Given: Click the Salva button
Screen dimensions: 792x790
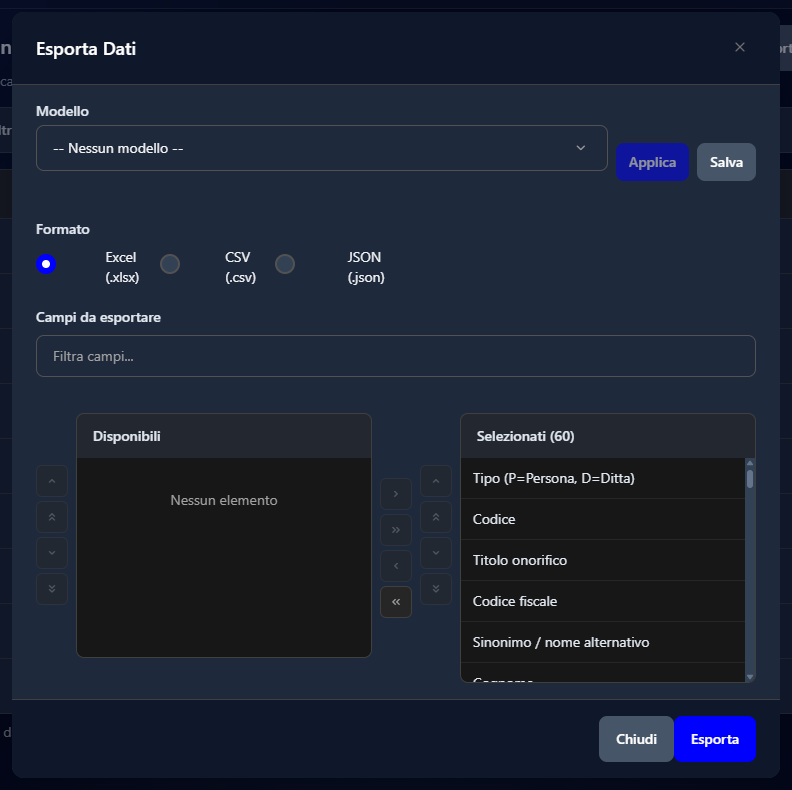Looking at the screenshot, I should [x=726, y=162].
